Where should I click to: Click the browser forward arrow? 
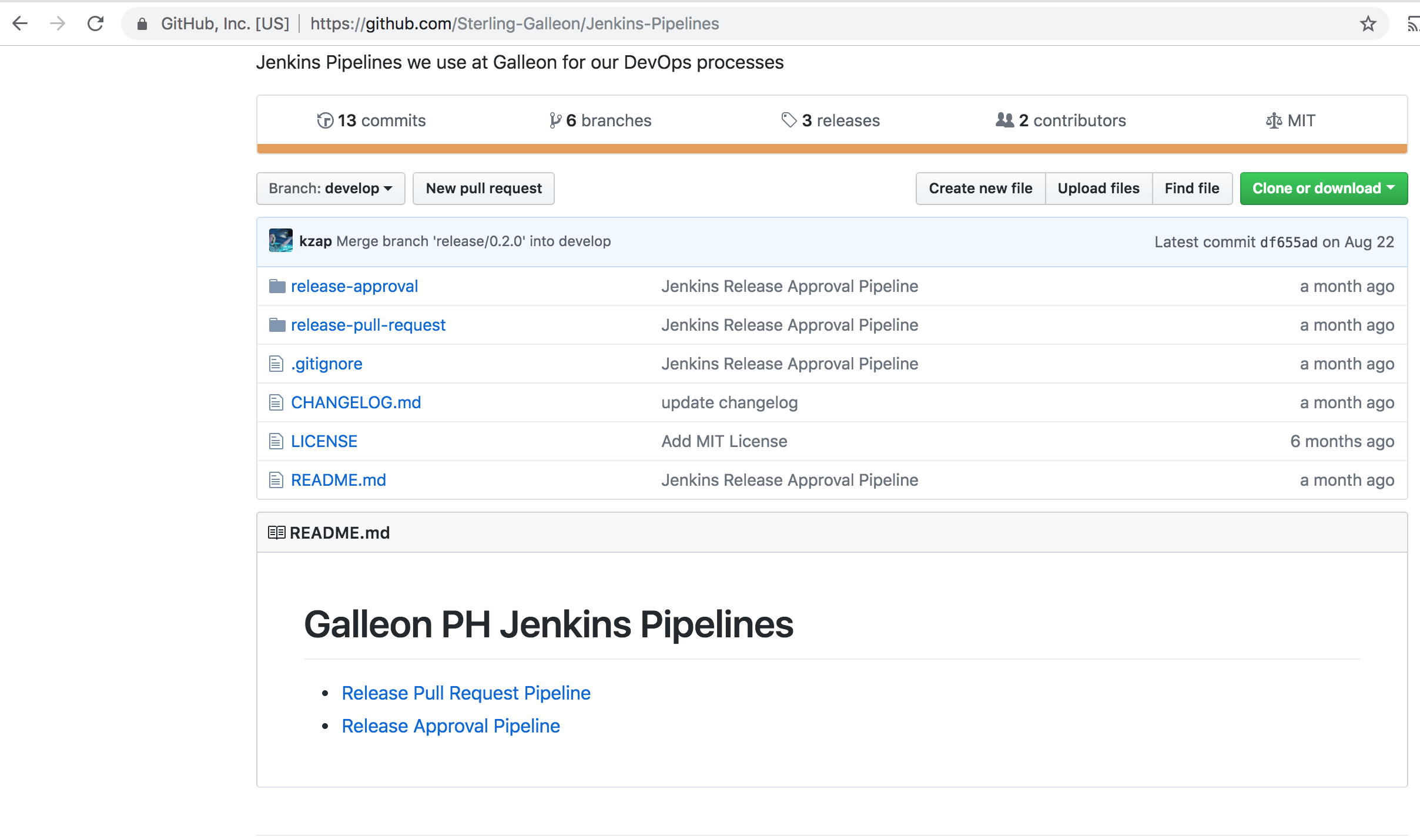coord(58,23)
